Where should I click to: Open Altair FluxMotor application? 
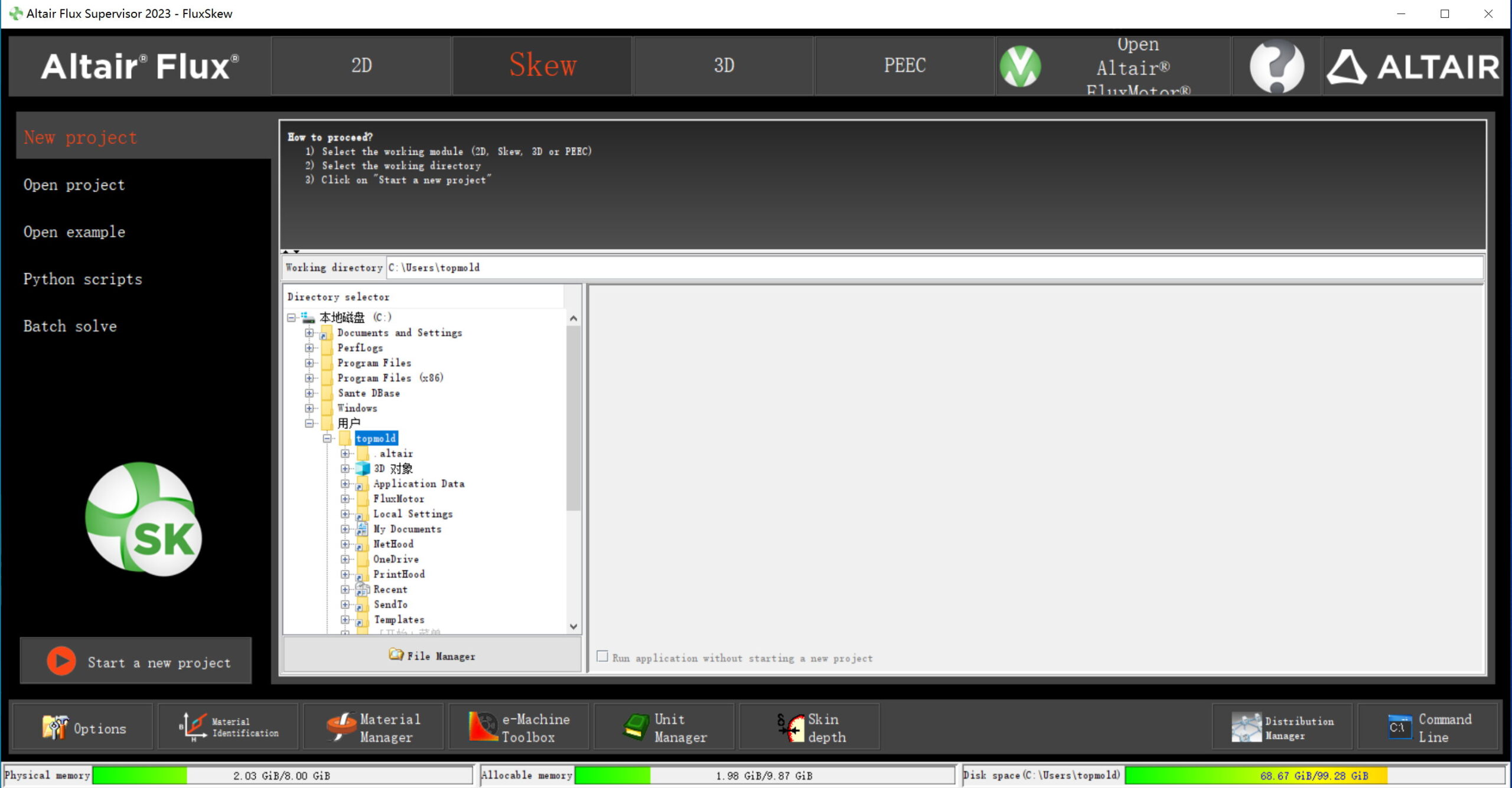[1139, 65]
